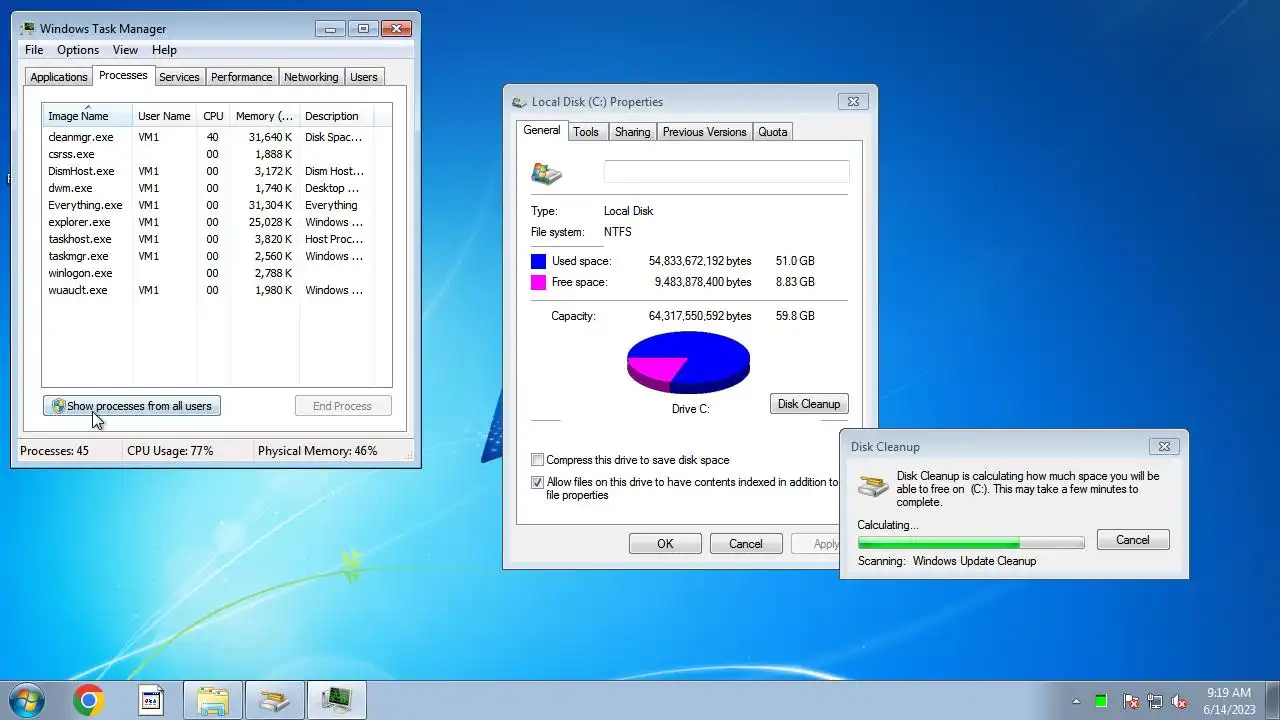This screenshot has height=720, width=1280.
Task: Open the clock showing 9:19 AM
Action: tap(1229, 701)
